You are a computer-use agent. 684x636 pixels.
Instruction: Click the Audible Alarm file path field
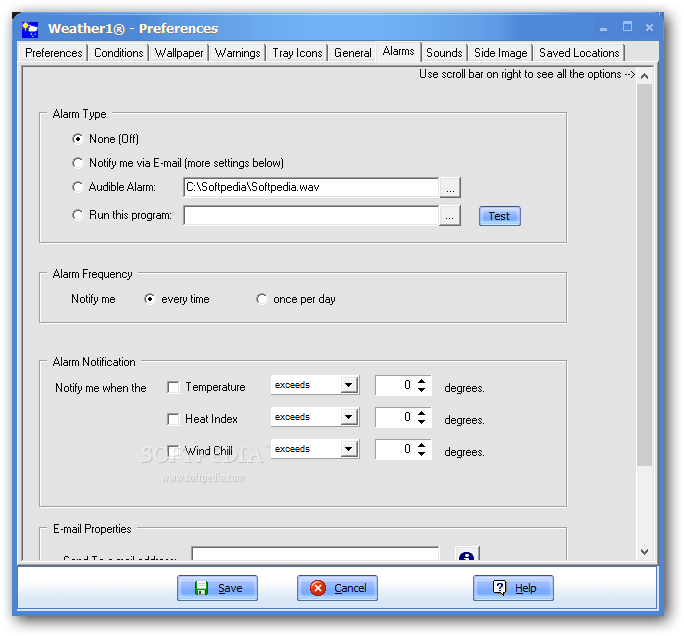click(x=311, y=188)
